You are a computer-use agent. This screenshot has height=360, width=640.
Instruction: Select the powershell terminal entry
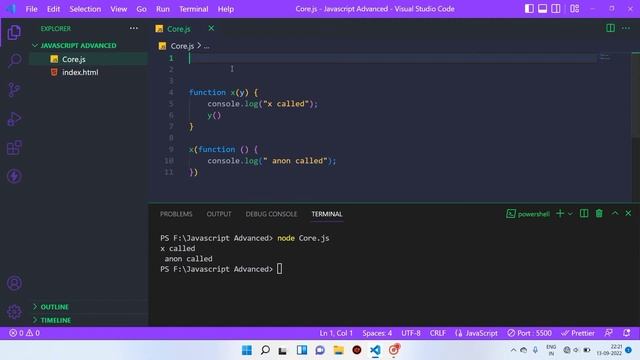[x=528, y=214]
